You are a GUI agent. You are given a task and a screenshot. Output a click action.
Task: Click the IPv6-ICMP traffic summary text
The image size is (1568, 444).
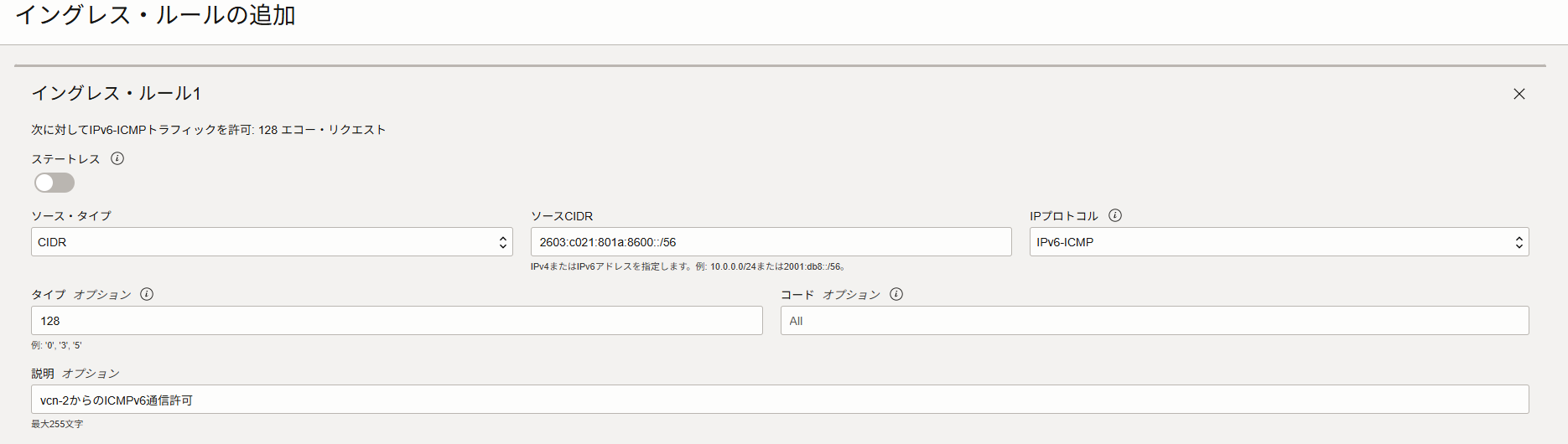pos(209,130)
